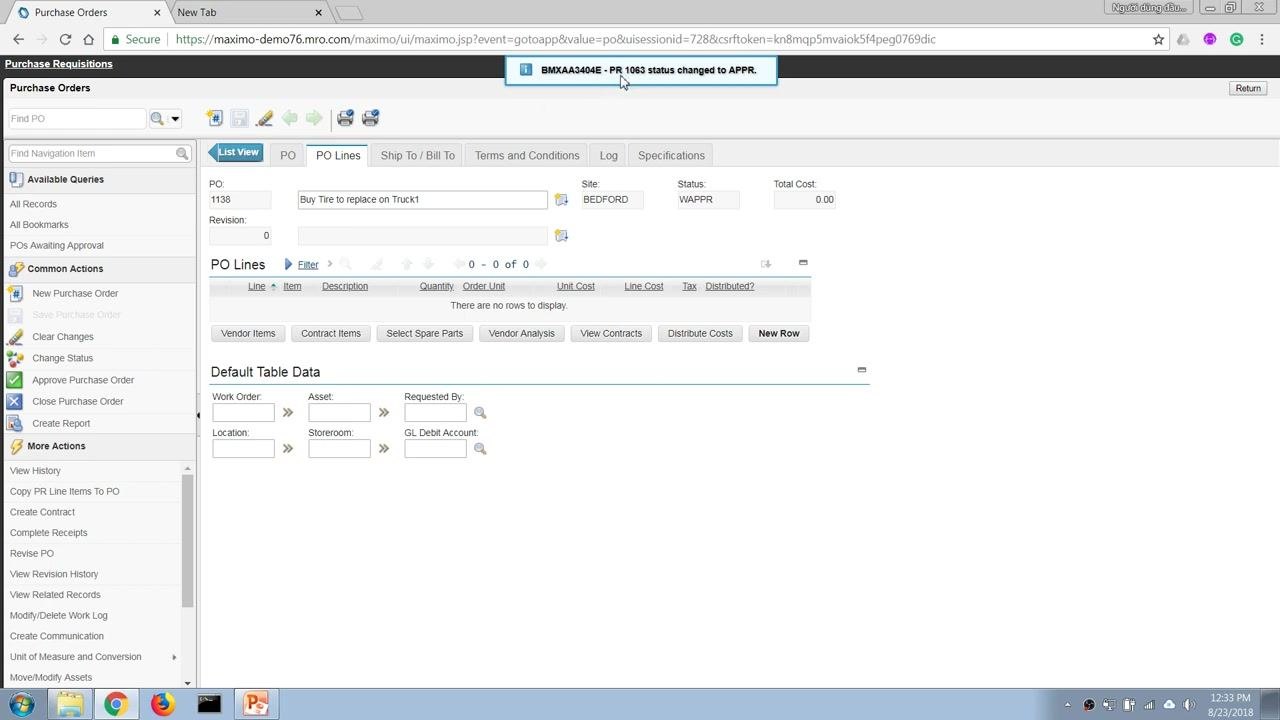1280x720 pixels.
Task: Select the Terms and Conditions tab
Action: [x=527, y=155]
